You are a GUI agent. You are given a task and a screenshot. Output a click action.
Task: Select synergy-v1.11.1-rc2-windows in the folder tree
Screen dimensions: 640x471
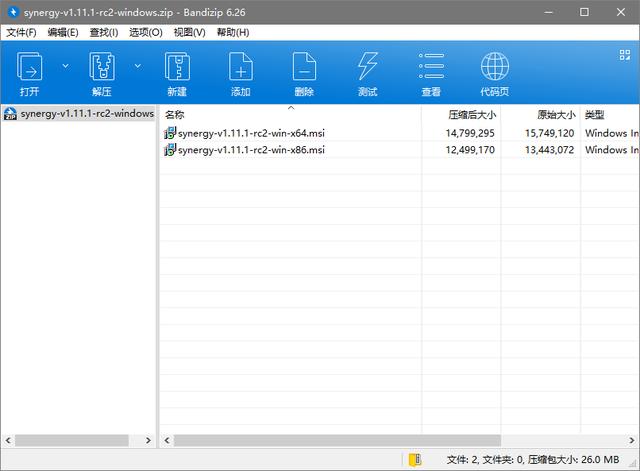click(x=87, y=113)
